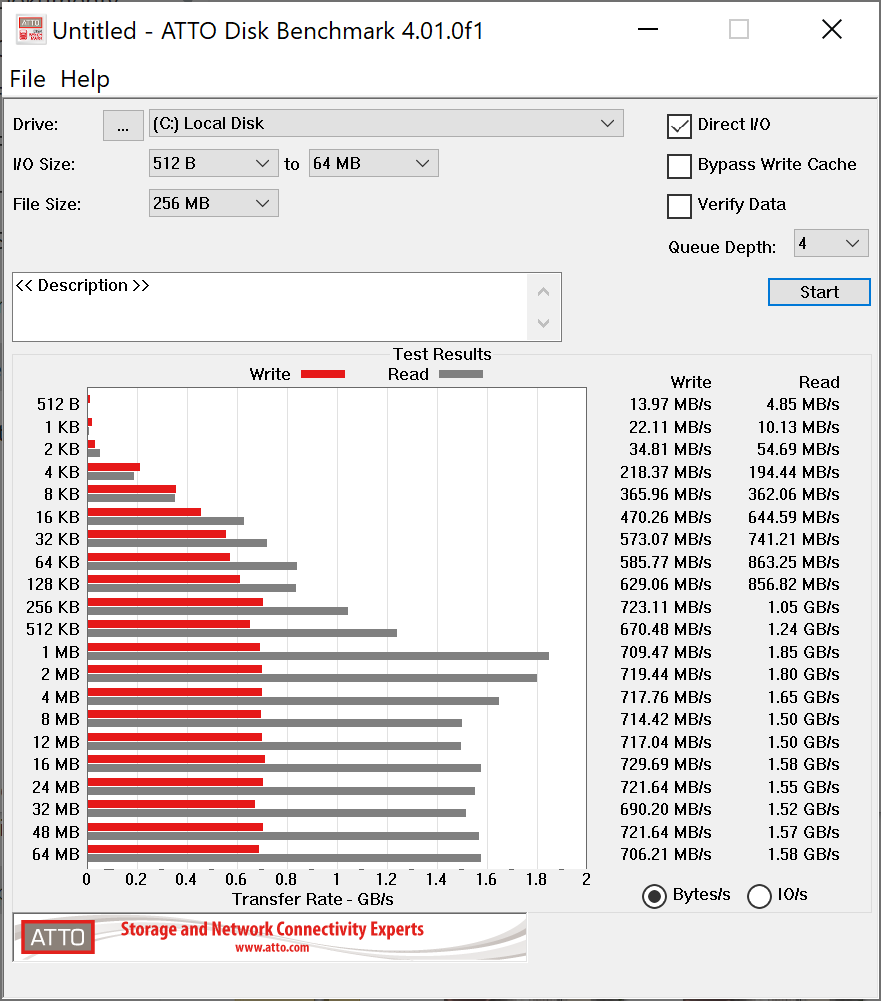This screenshot has height=1001, width=881.
Task: Enable the Verify Data checkbox
Action: 680,206
